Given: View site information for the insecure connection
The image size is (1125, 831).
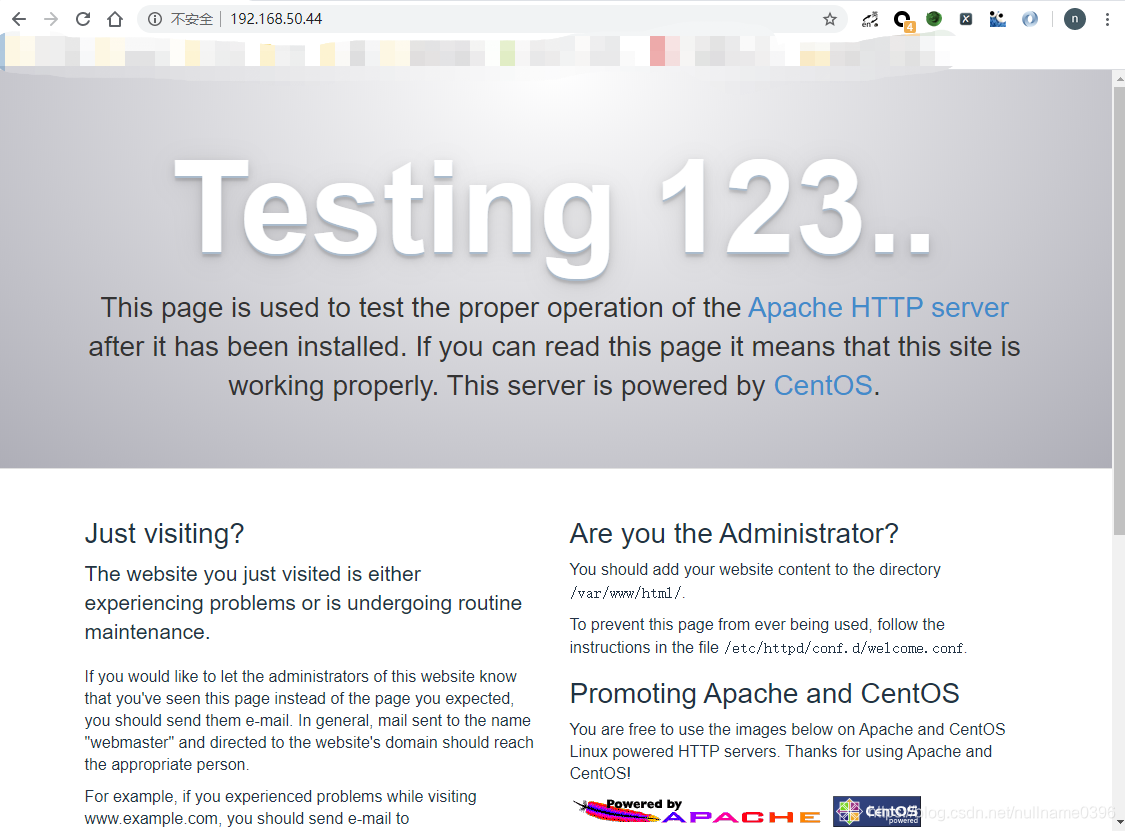Looking at the screenshot, I should [155, 19].
